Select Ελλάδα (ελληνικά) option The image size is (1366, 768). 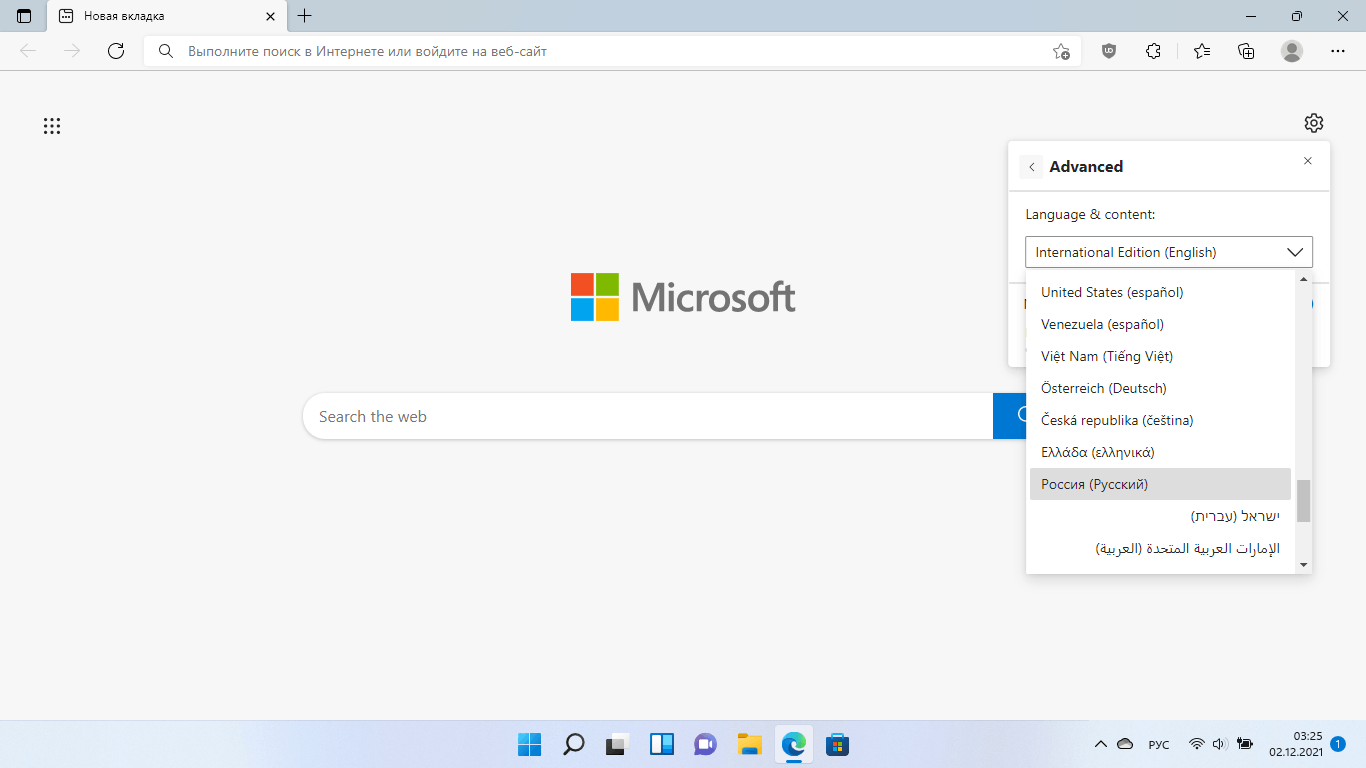pyautogui.click(x=1160, y=452)
